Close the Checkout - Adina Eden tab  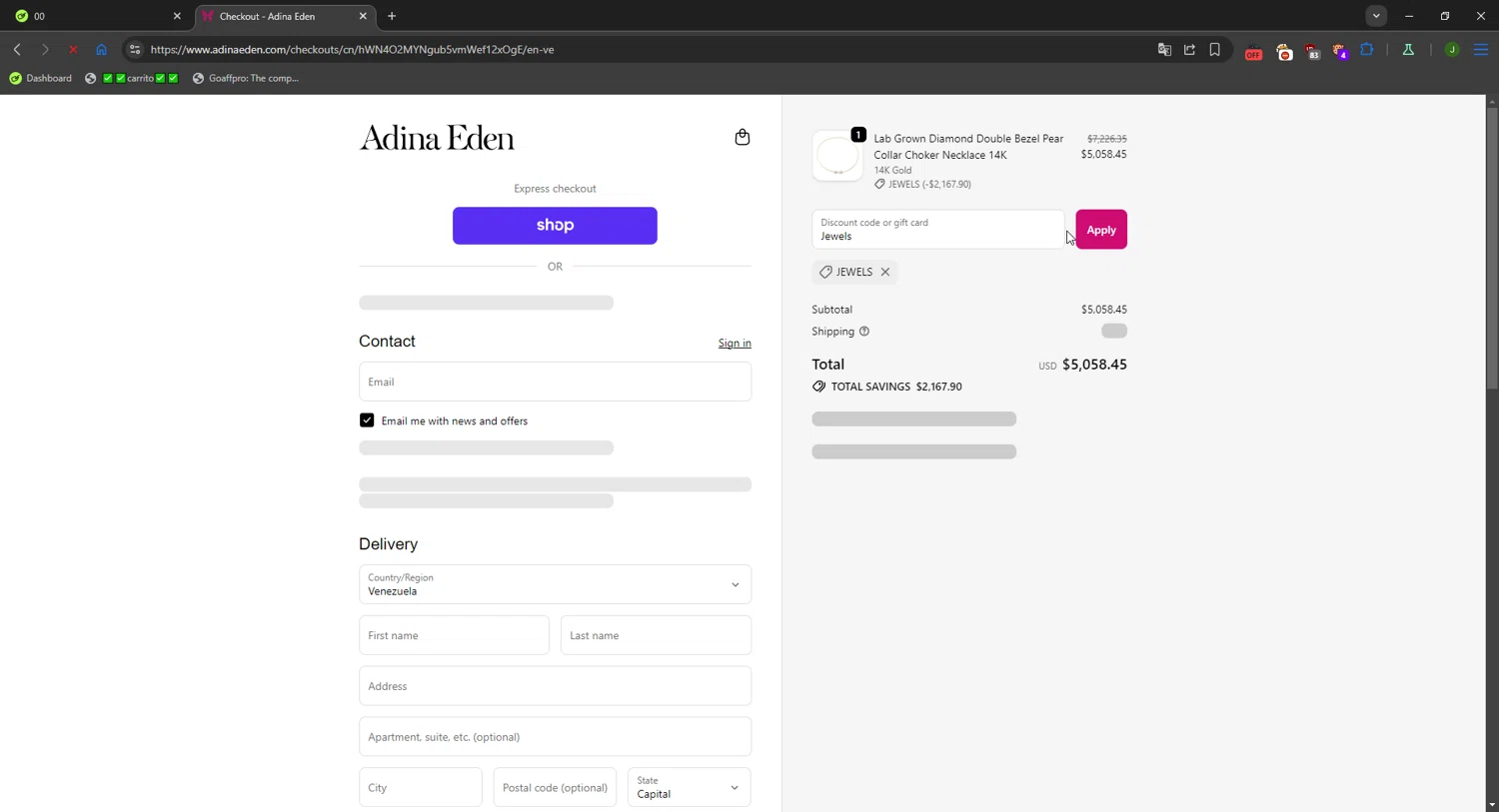(363, 16)
